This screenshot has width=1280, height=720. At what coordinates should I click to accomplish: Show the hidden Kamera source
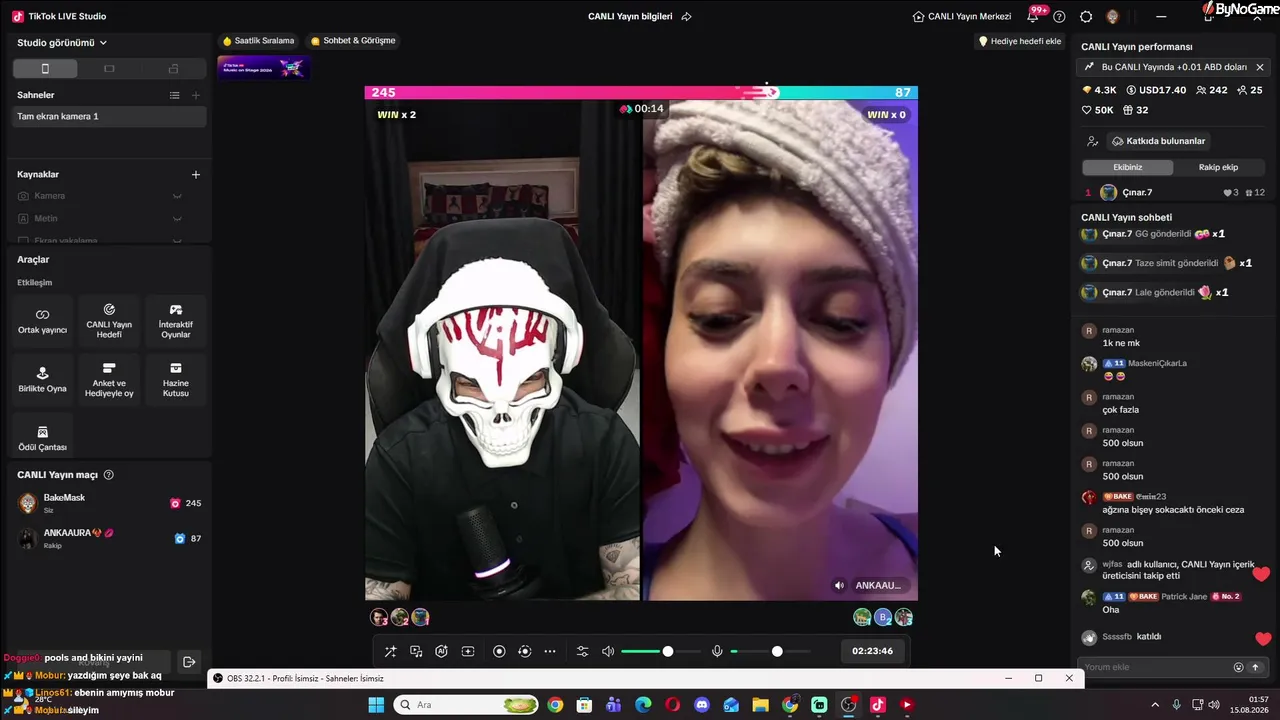pos(177,196)
